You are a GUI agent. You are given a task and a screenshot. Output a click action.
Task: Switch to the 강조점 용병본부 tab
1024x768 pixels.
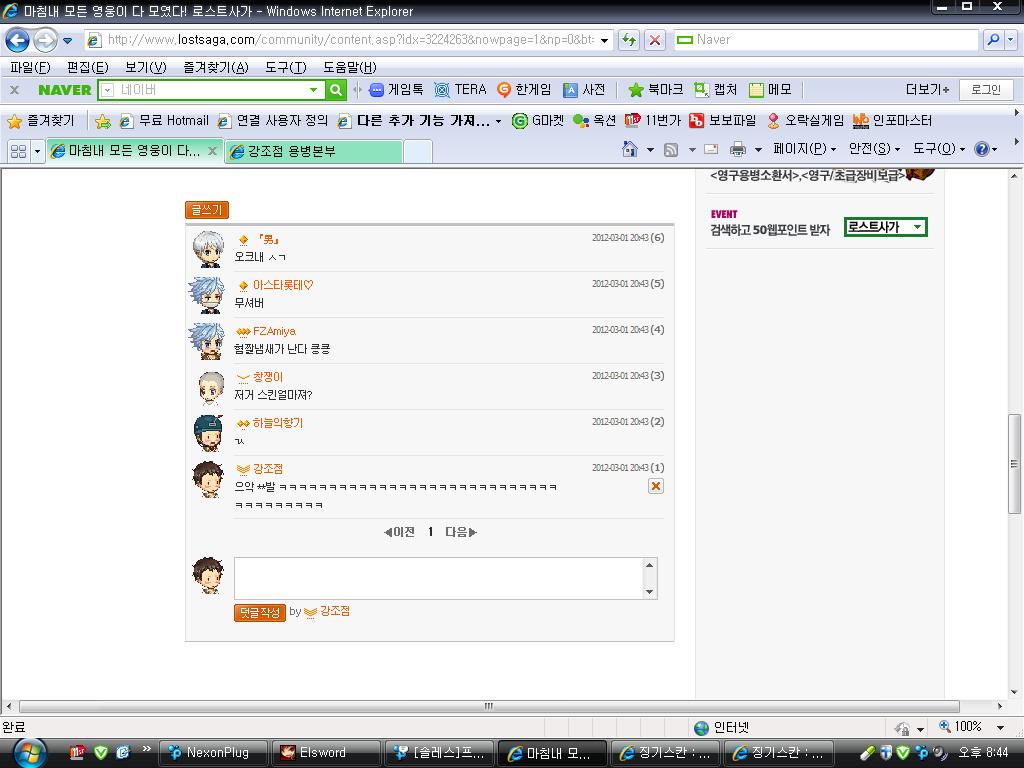(x=313, y=151)
